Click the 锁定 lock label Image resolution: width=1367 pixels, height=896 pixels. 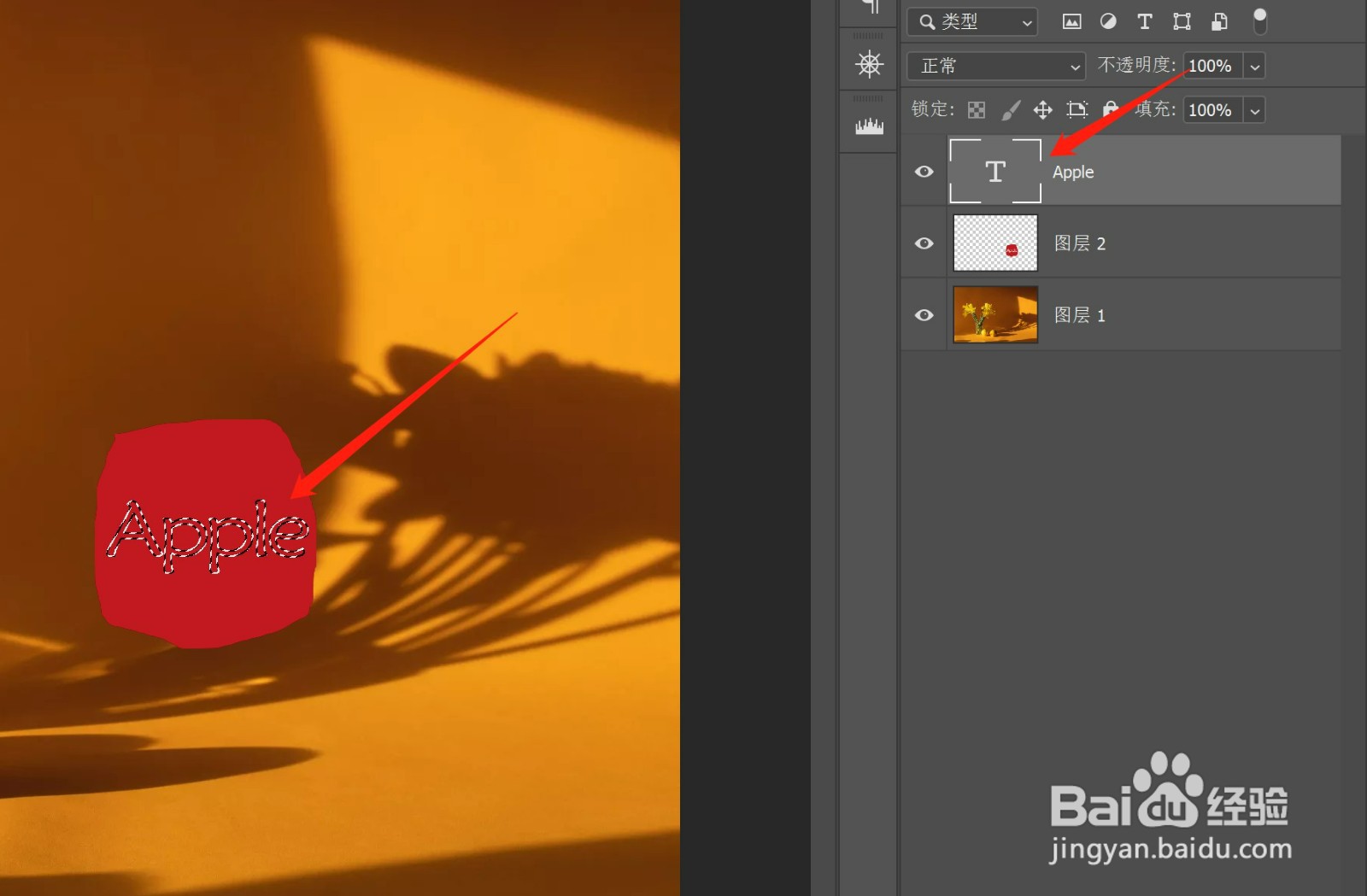(x=933, y=109)
